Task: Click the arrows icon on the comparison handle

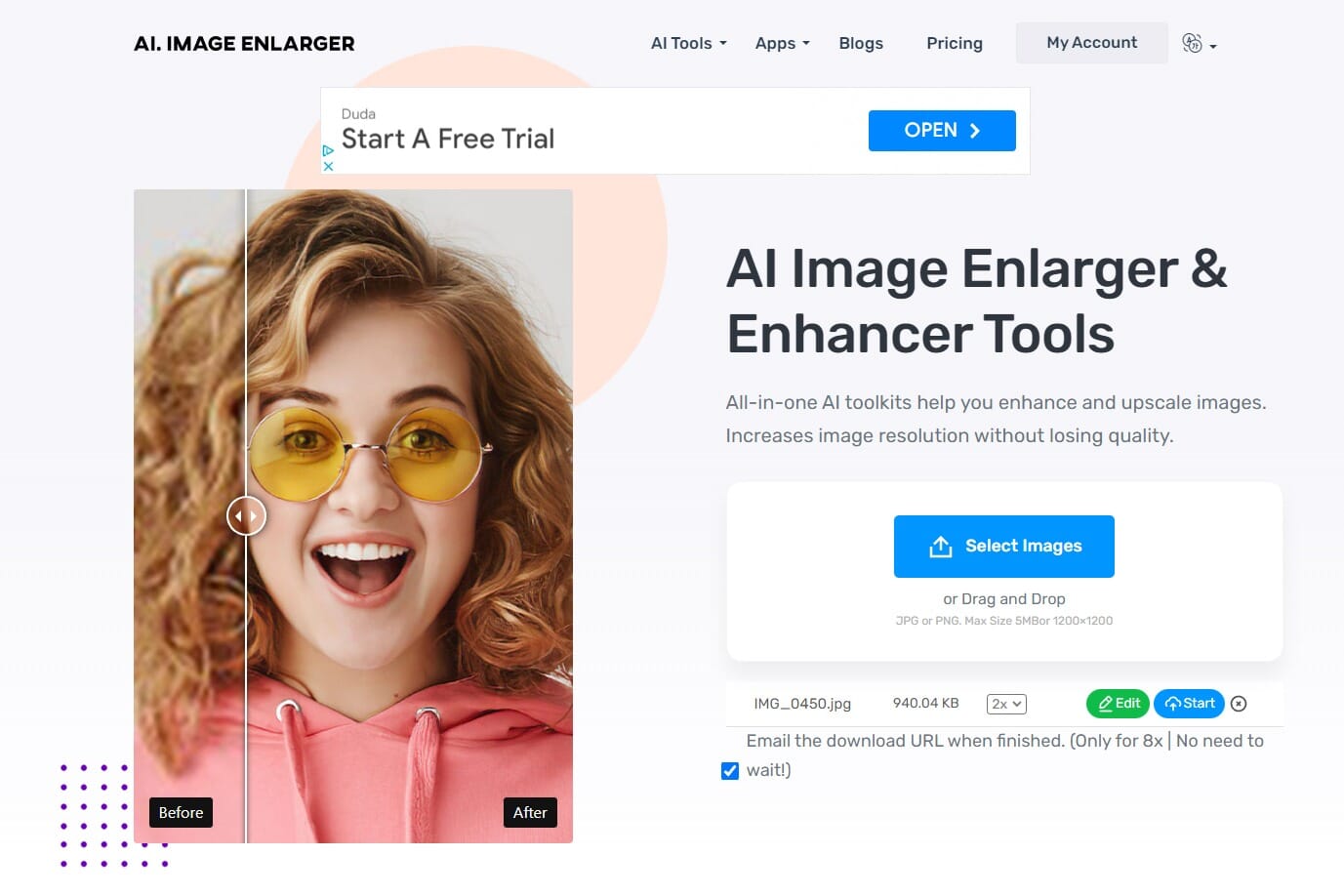Action: click(x=246, y=515)
